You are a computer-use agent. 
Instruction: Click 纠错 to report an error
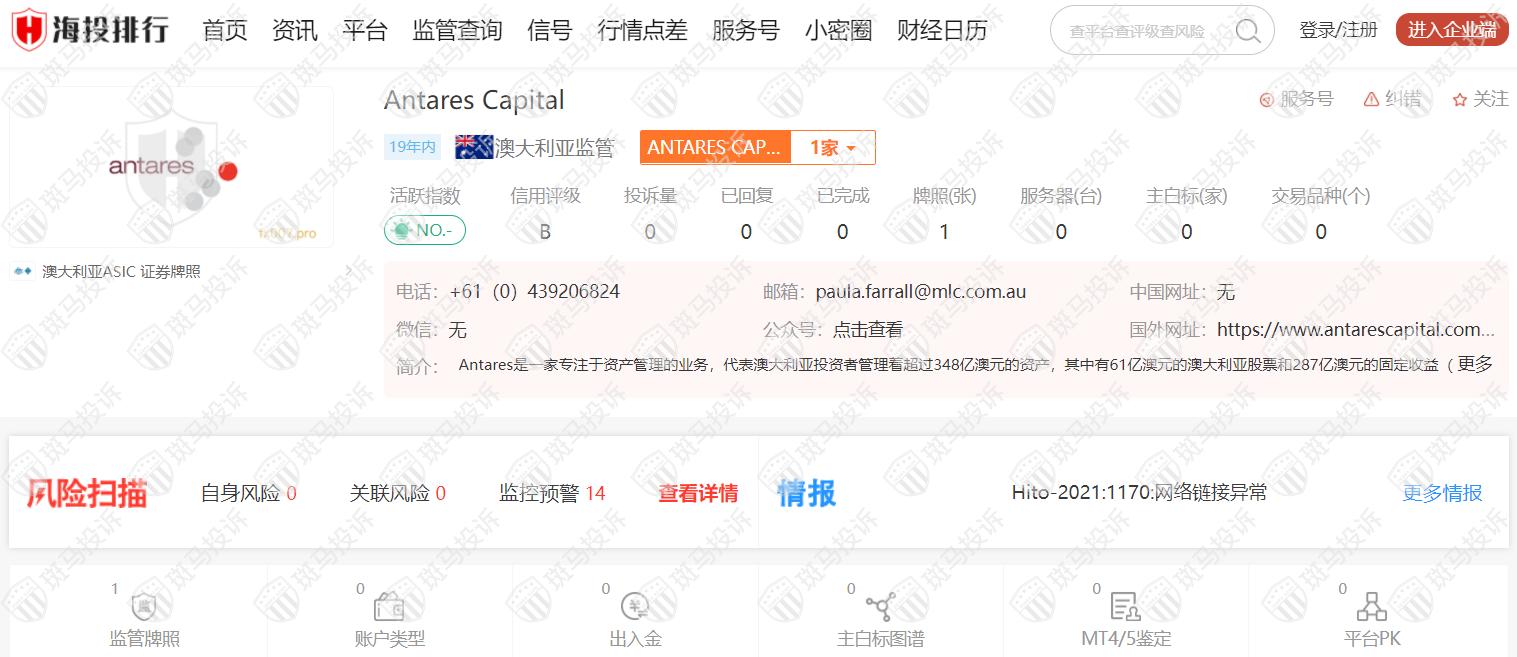[1392, 99]
